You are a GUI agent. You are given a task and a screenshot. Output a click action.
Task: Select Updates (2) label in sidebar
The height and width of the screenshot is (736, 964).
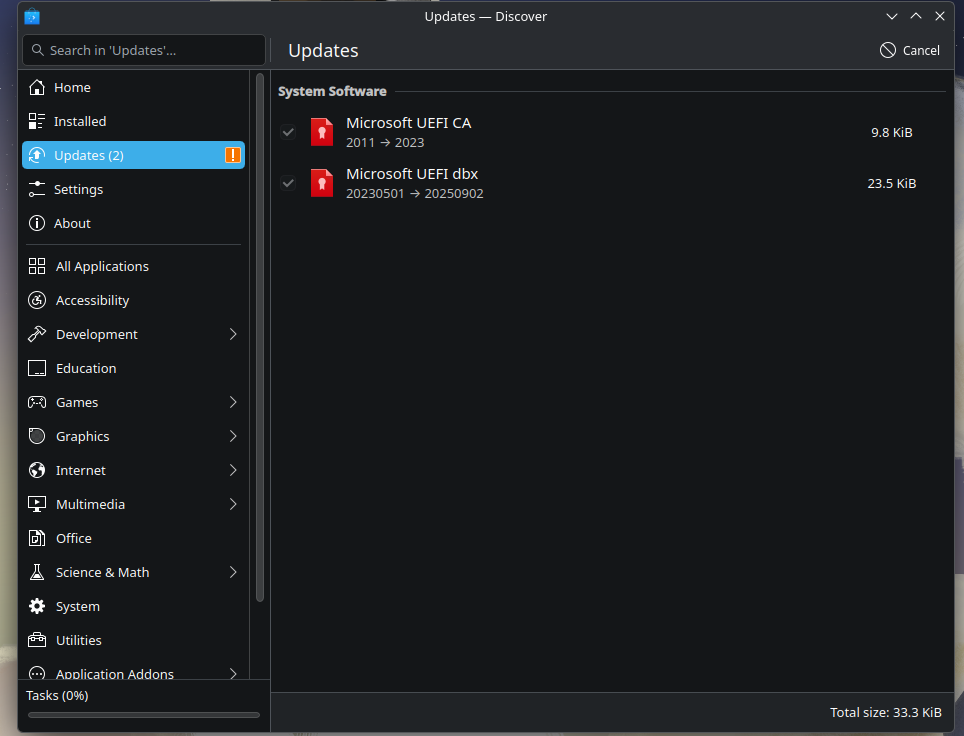coord(89,156)
